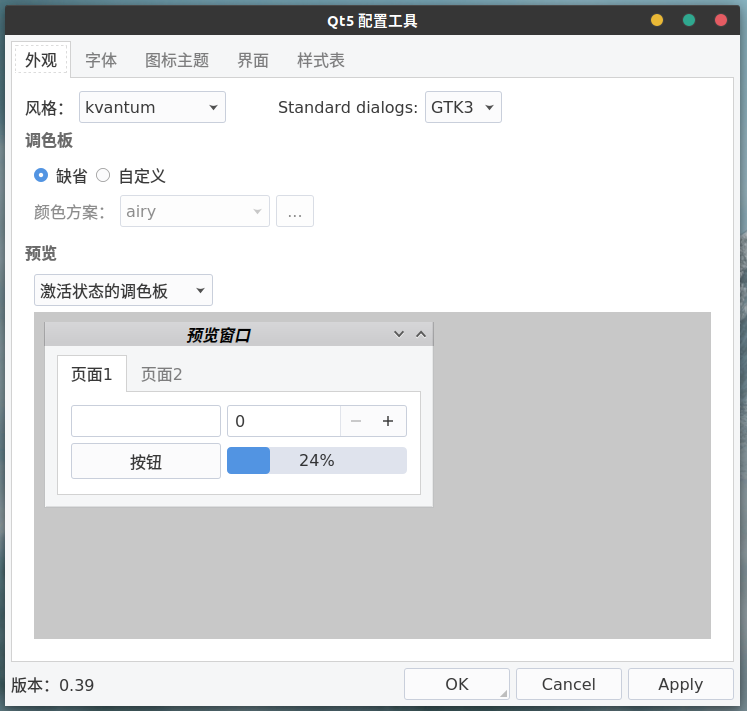Open the 激活状态的调色板 dropdown

pos(123,290)
